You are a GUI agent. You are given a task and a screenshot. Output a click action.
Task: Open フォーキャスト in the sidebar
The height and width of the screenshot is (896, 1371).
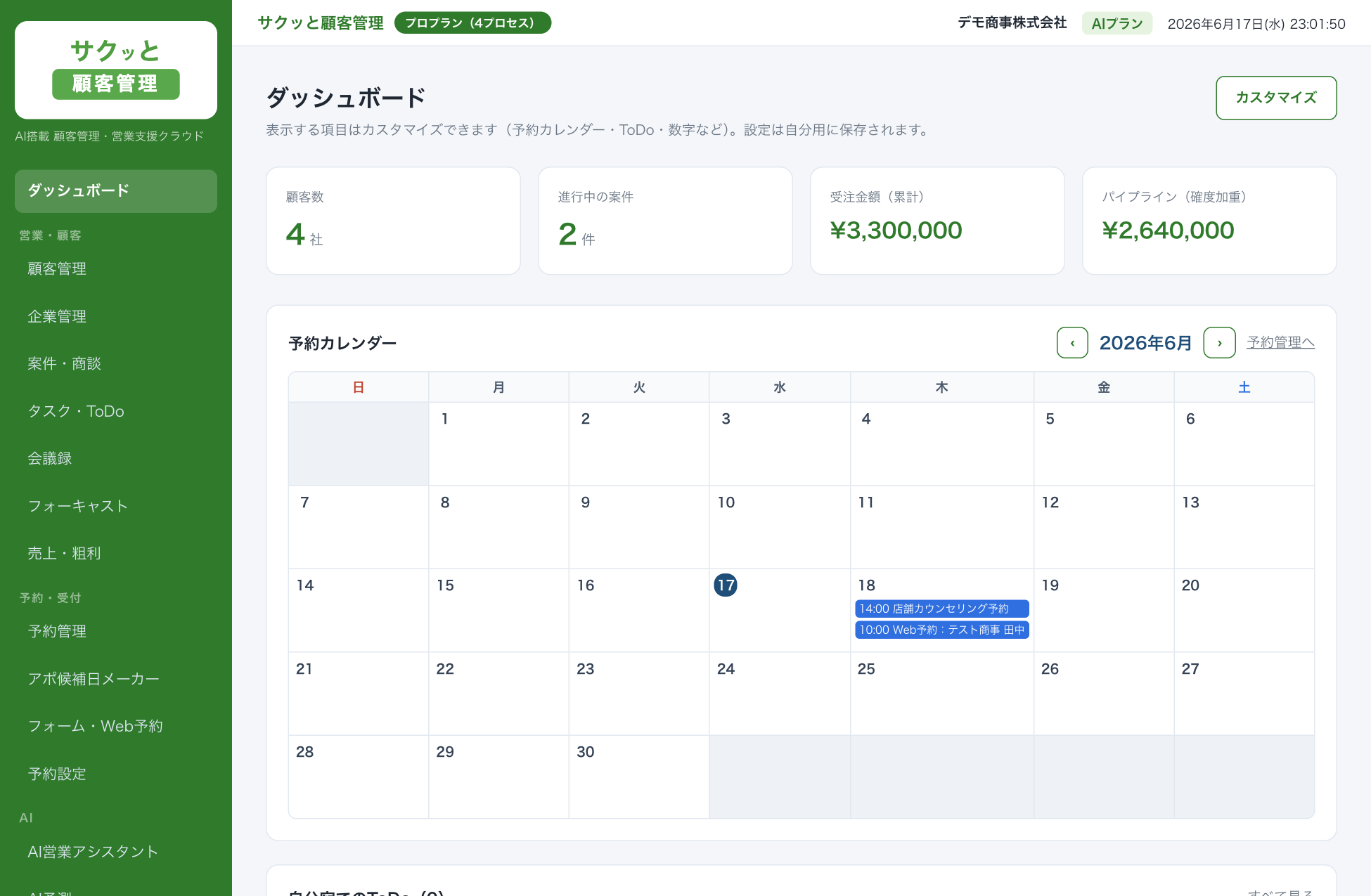click(116, 506)
